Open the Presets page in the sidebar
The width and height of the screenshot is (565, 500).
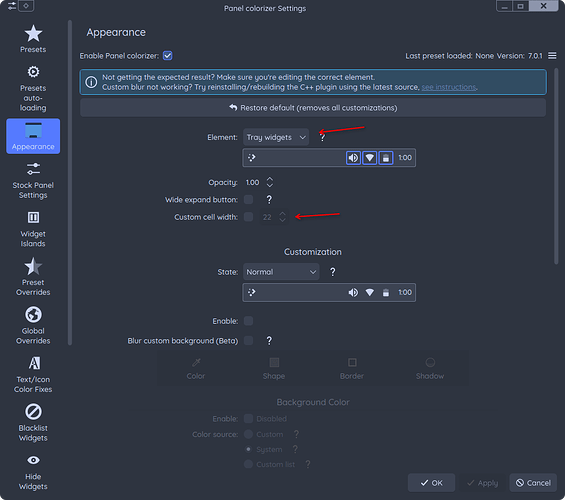(33, 39)
